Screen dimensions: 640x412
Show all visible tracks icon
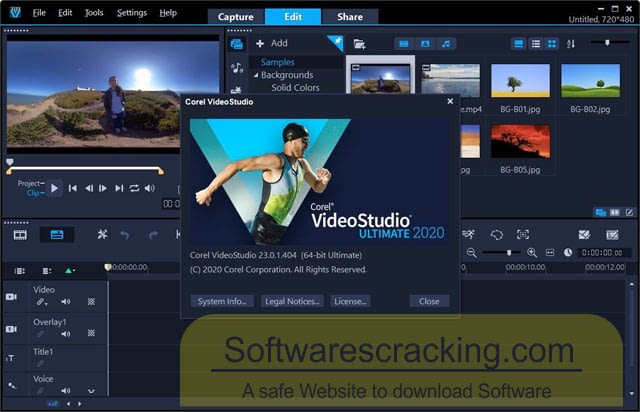point(19,271)
